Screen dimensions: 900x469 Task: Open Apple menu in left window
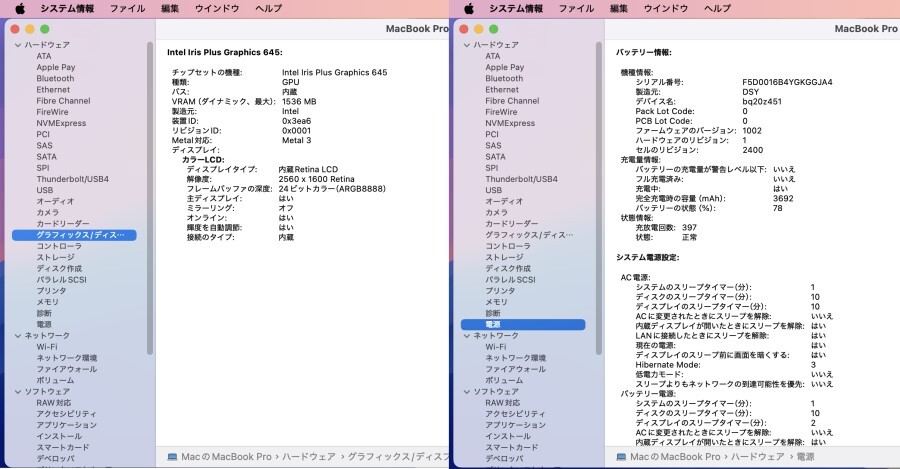(x=20, y=9)
